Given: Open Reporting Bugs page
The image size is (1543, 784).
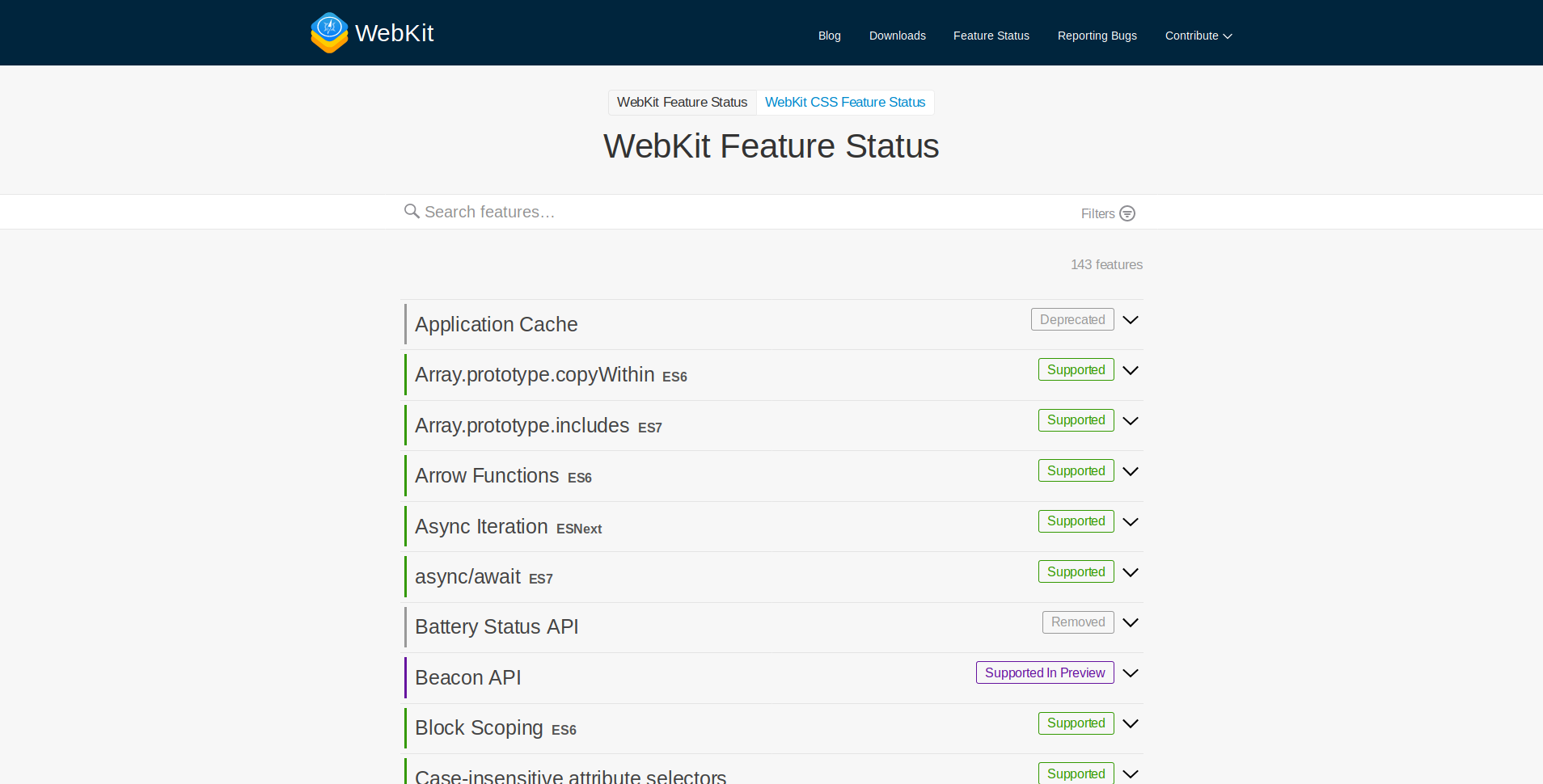Looking at the screenshot, I should pos(1097,36).
